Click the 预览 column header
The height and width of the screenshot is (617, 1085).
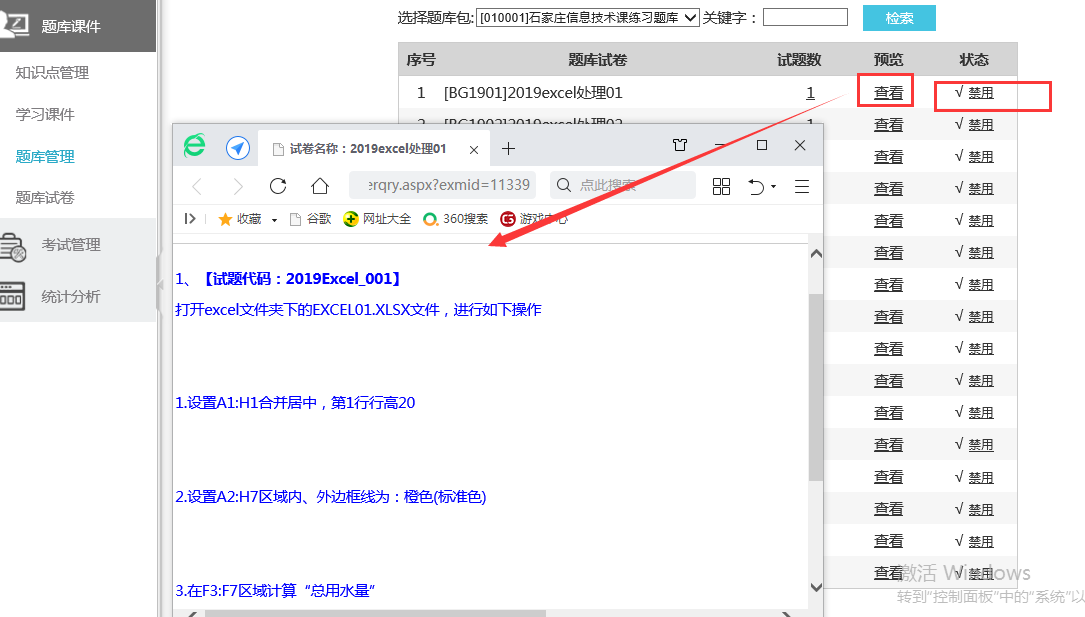coord(888,59)
